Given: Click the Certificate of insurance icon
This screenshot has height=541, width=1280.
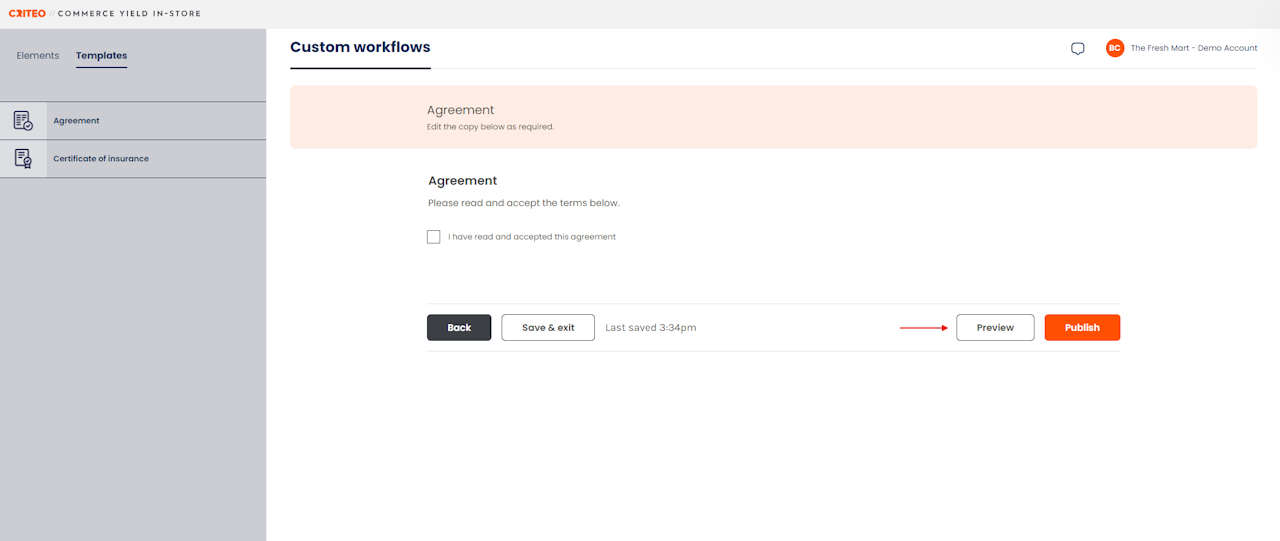Looking at the screenshot, I should tap(23, 158).
